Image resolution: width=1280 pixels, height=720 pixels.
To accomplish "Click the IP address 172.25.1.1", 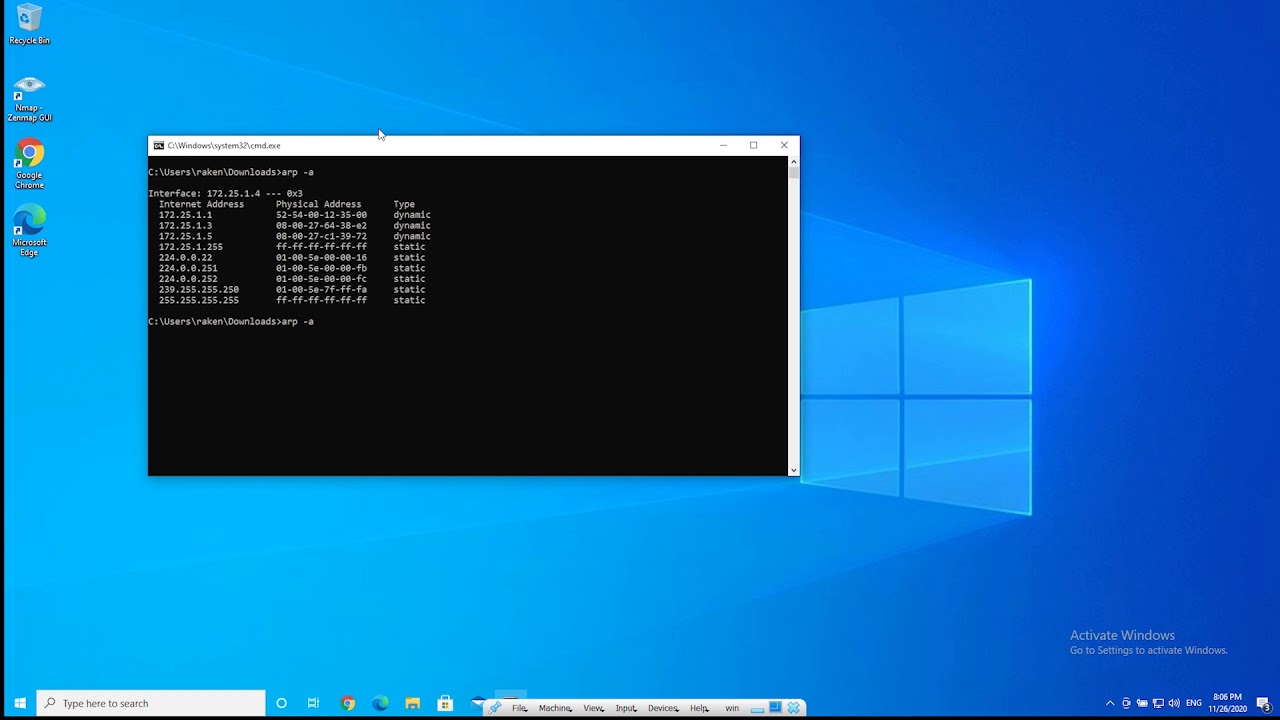I will tap(185, 215).
